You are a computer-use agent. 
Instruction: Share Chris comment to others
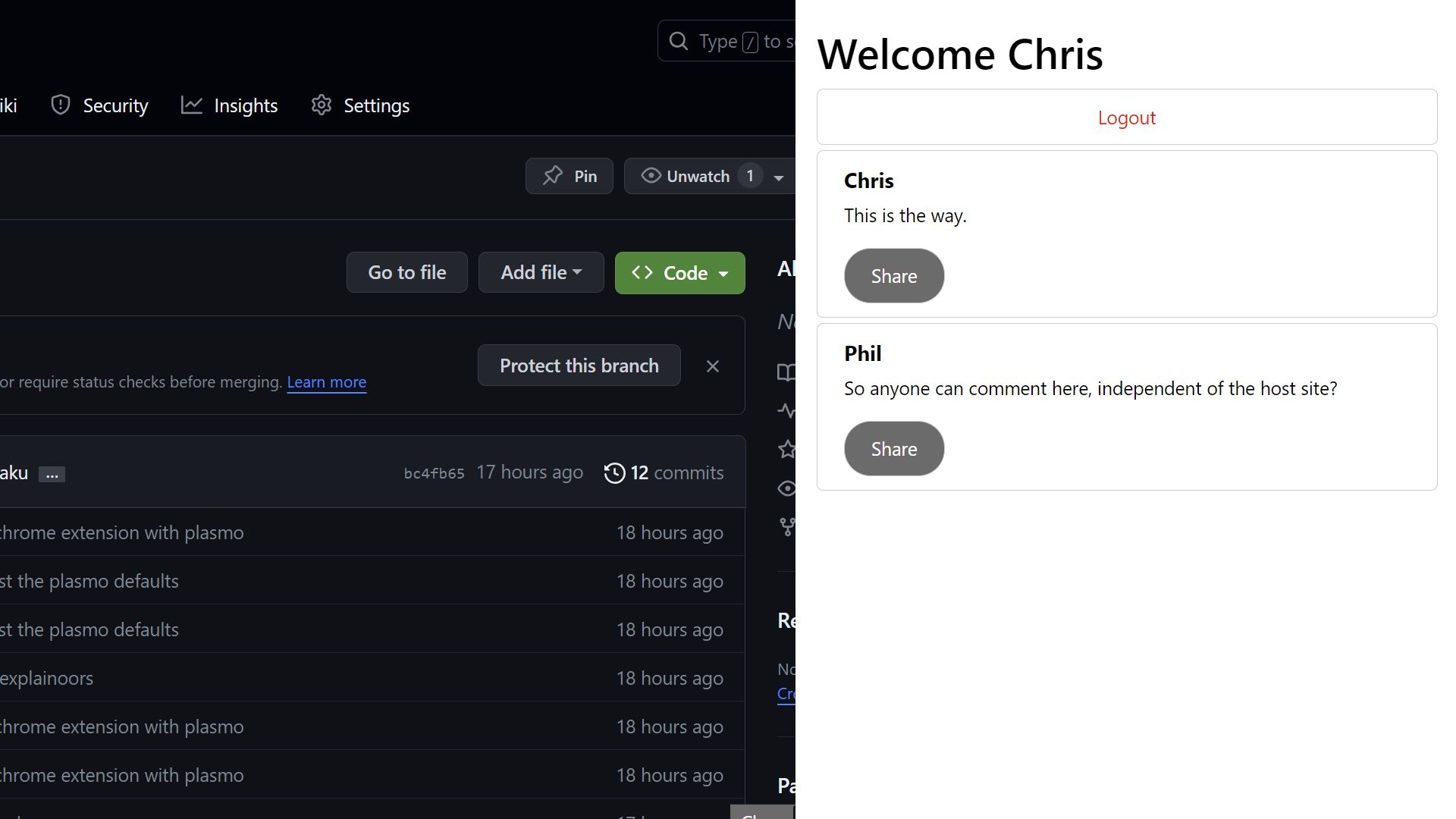coord(893,275)
